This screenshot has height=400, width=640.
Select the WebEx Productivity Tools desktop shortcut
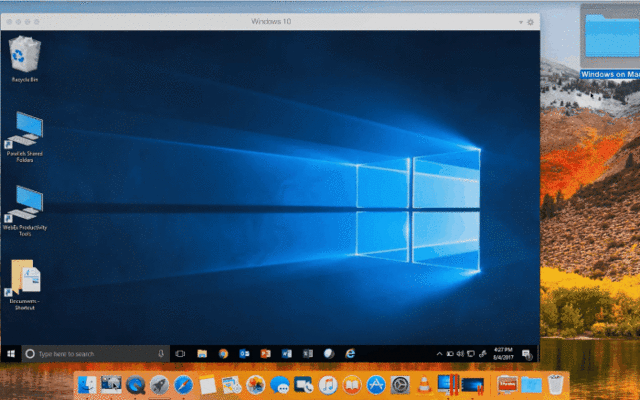click(24, 211)
